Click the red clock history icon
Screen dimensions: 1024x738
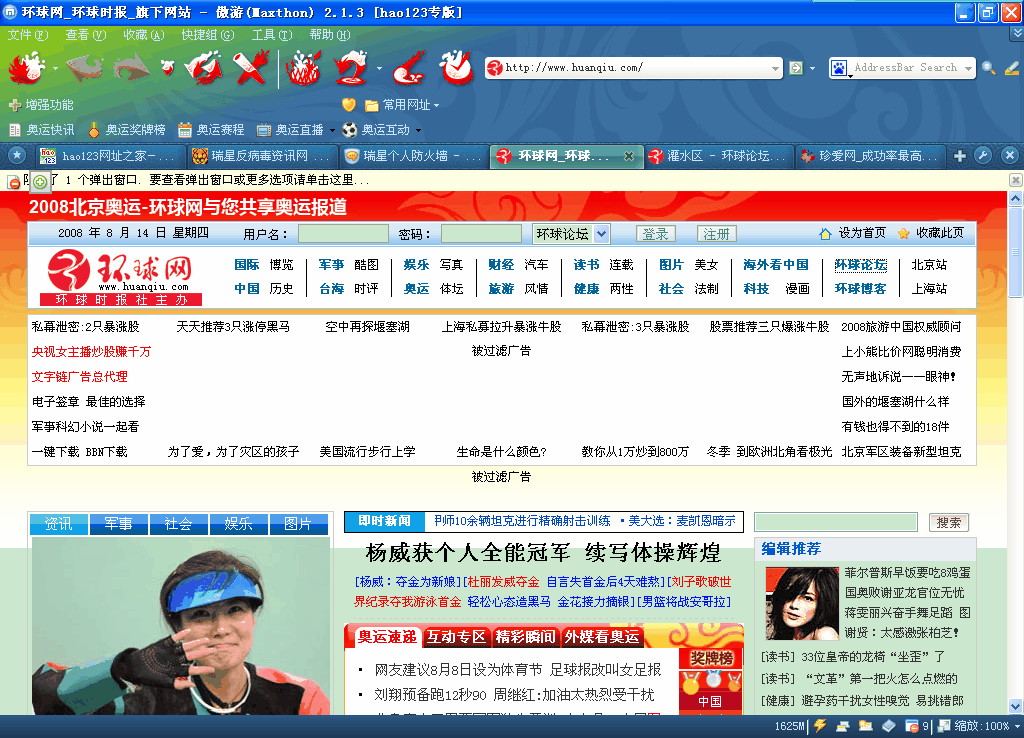[456, 67]
